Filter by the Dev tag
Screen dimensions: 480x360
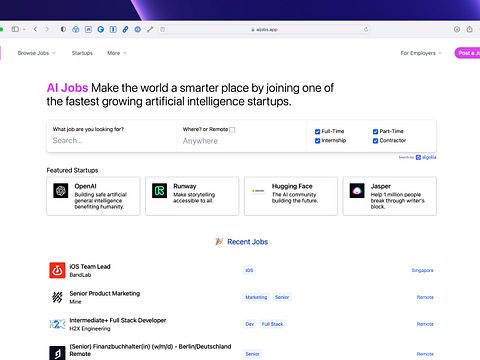pos(250,324)
